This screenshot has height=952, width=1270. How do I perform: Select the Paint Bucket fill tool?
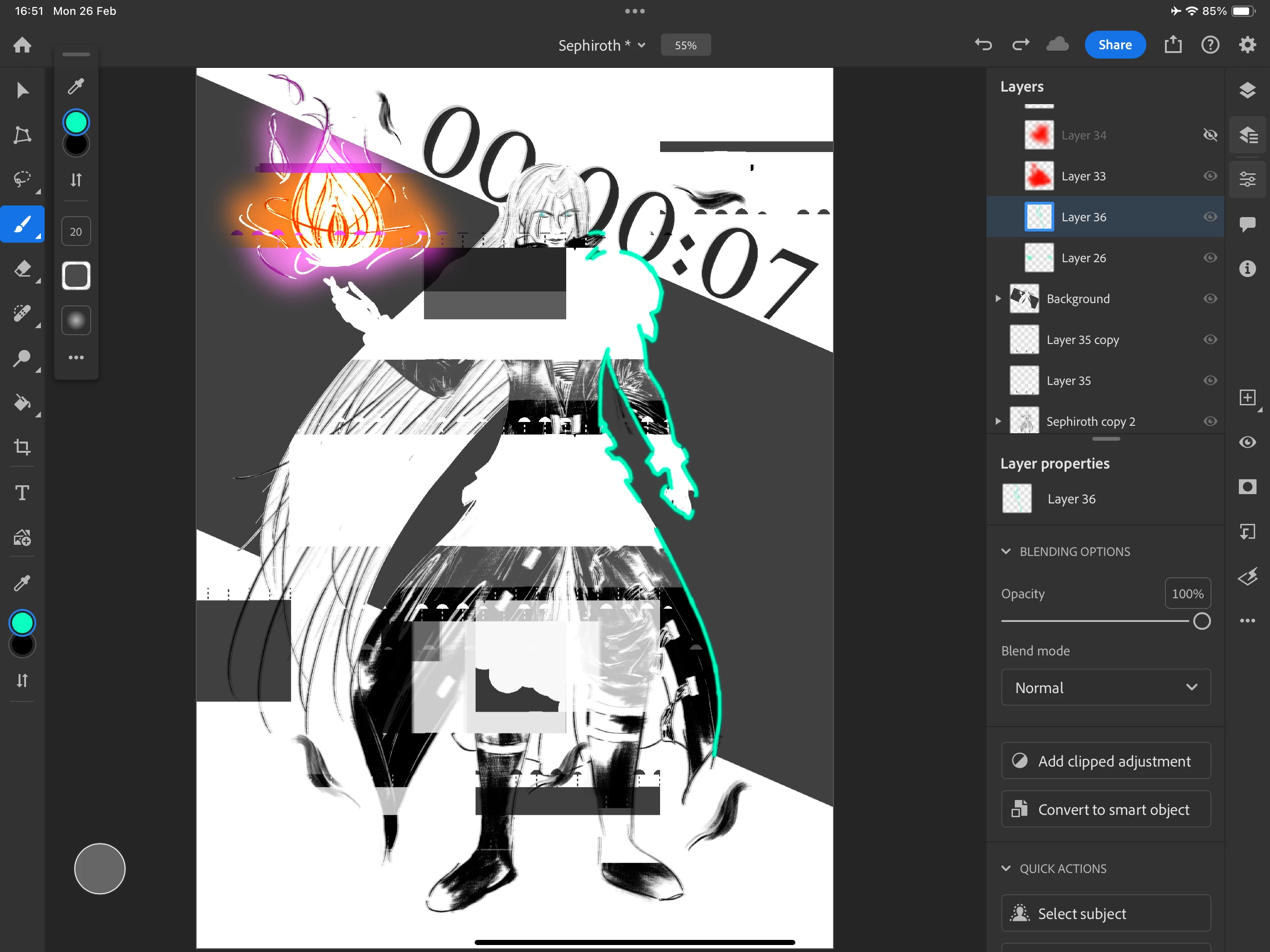[22, 403]
